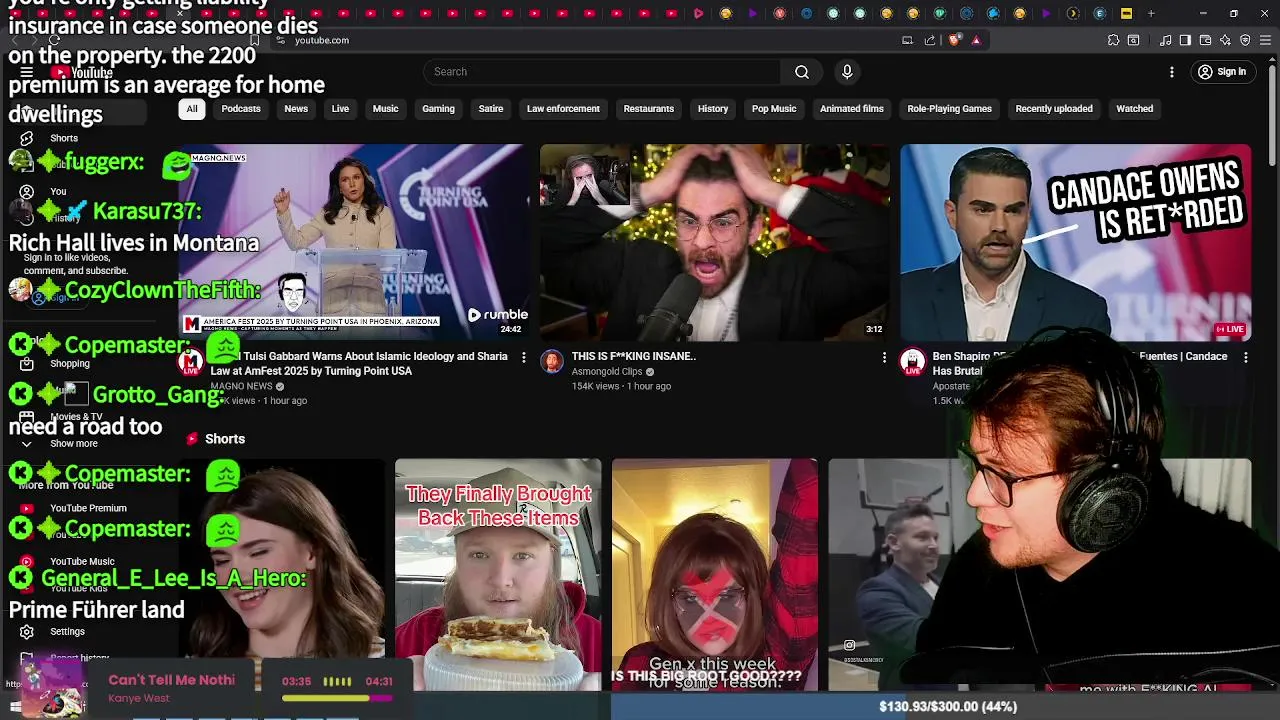Click the MAGNO NEWS channel avatar
The width and height of the screenshot is (1280, 720).
[x=190, y=362]
